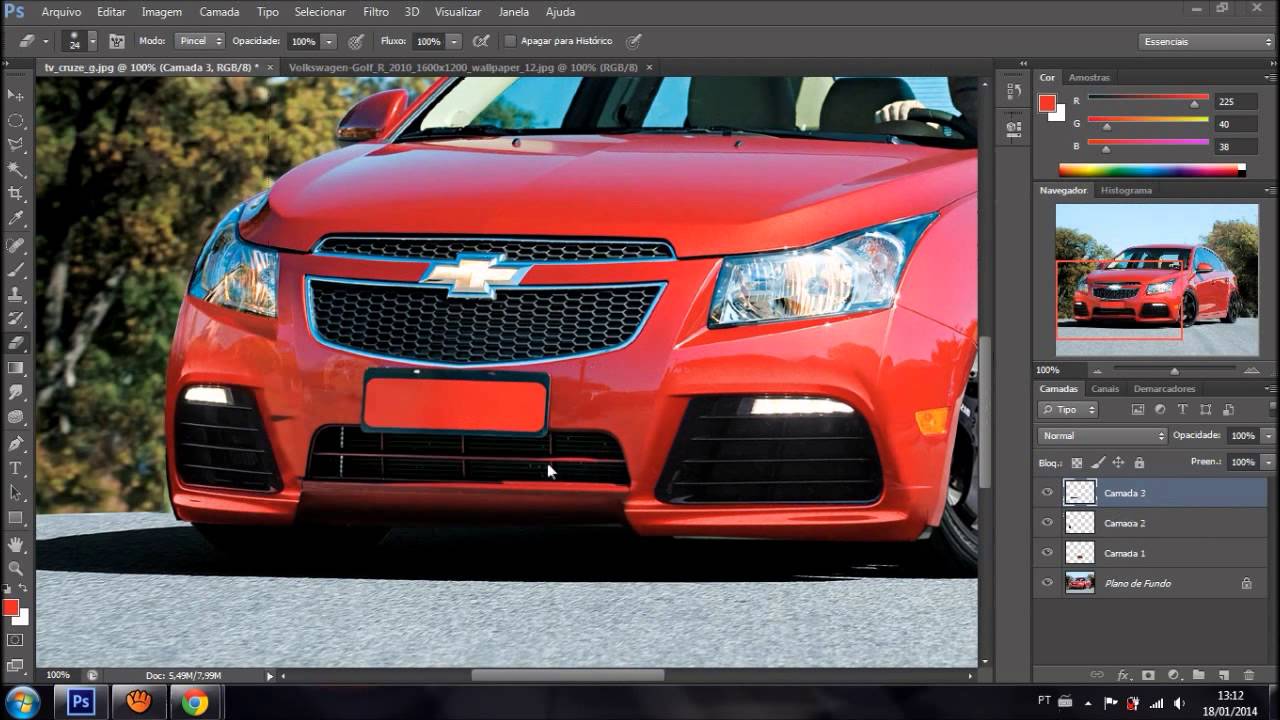Select the Type tool
Screen dimensions: 1280x720
(16, 468)
